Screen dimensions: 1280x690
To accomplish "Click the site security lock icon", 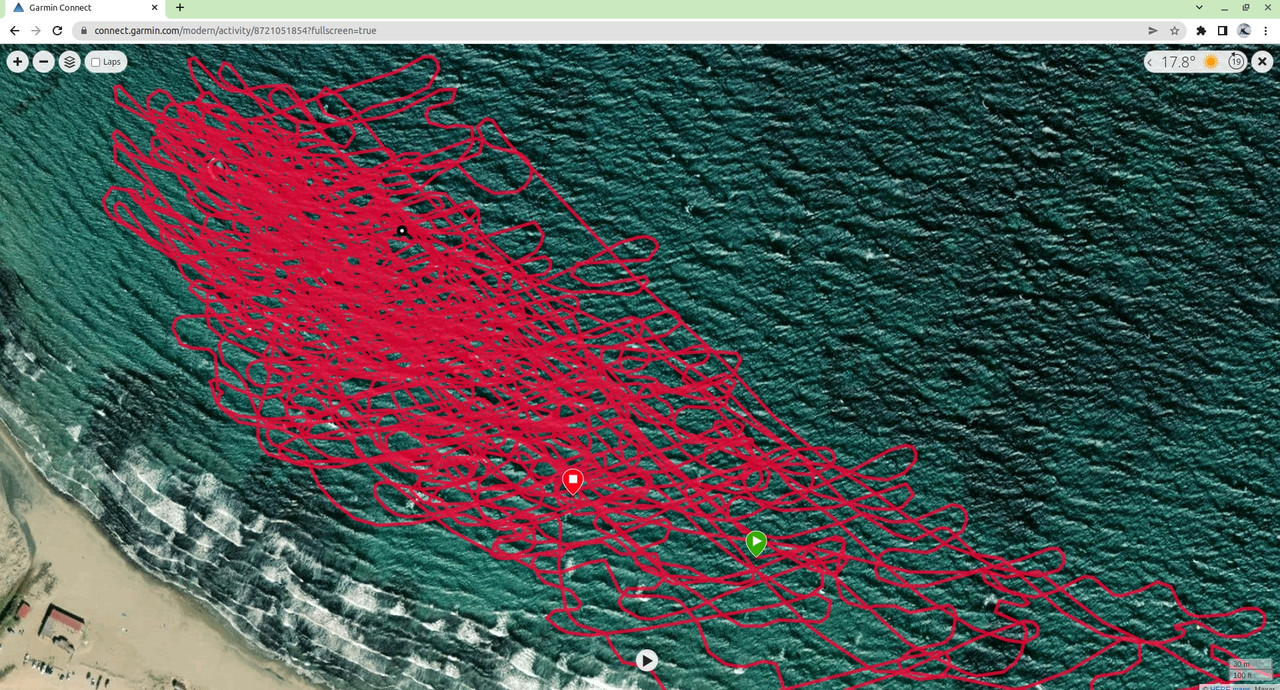I will coord(85,31).
